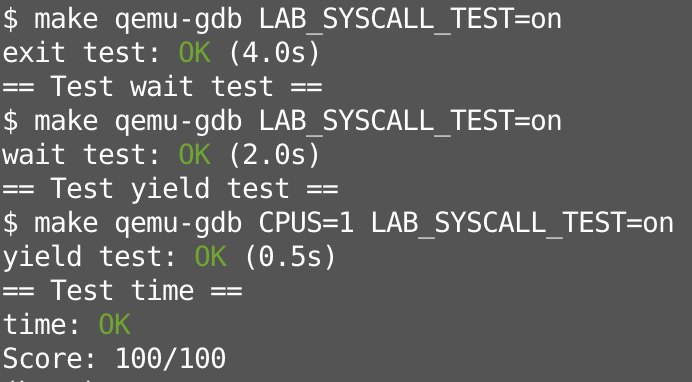Click the 'exit test:' label text
This screenshot has width=692, height=382.
pyautogui.click(x=81, y=53)
